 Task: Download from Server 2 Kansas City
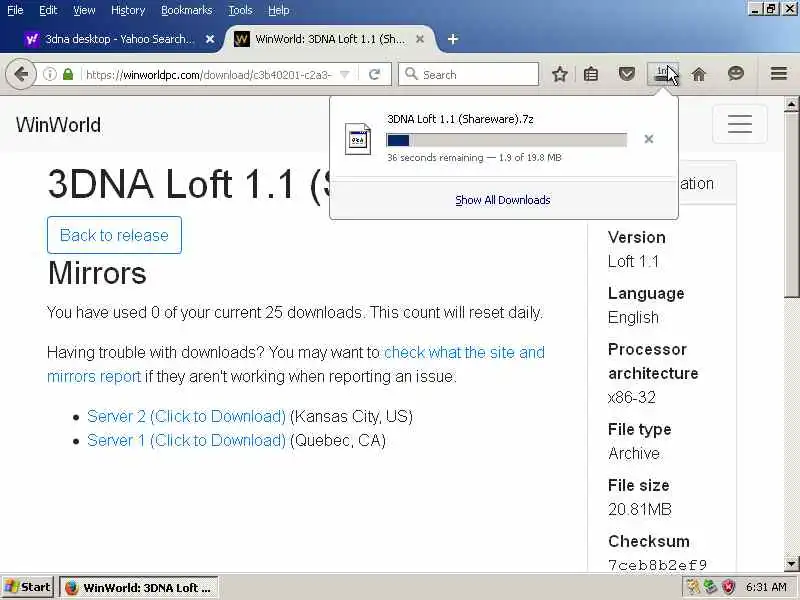point(186,416)
